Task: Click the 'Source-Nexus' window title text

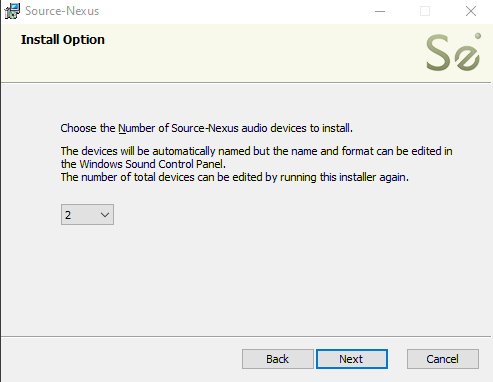Action: [62, 11]
